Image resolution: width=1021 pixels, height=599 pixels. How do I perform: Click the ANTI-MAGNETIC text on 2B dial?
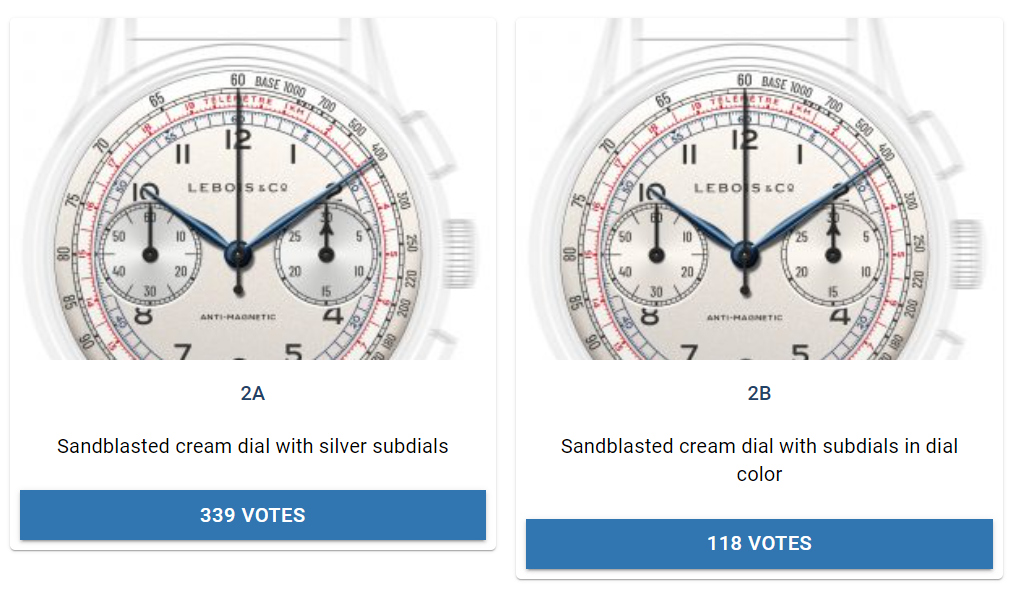click(x=744, y=317)
